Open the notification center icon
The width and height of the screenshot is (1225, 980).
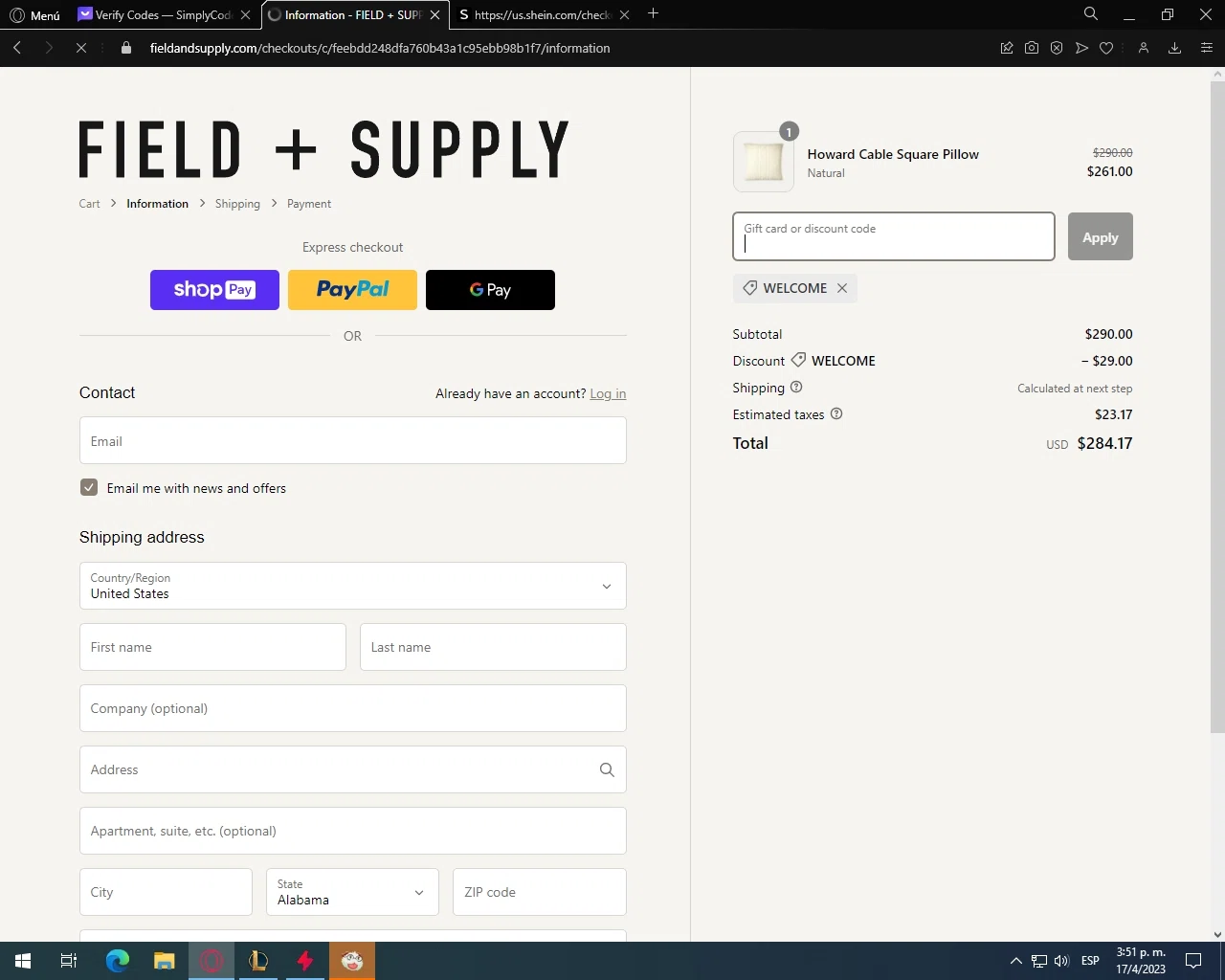1193,961
